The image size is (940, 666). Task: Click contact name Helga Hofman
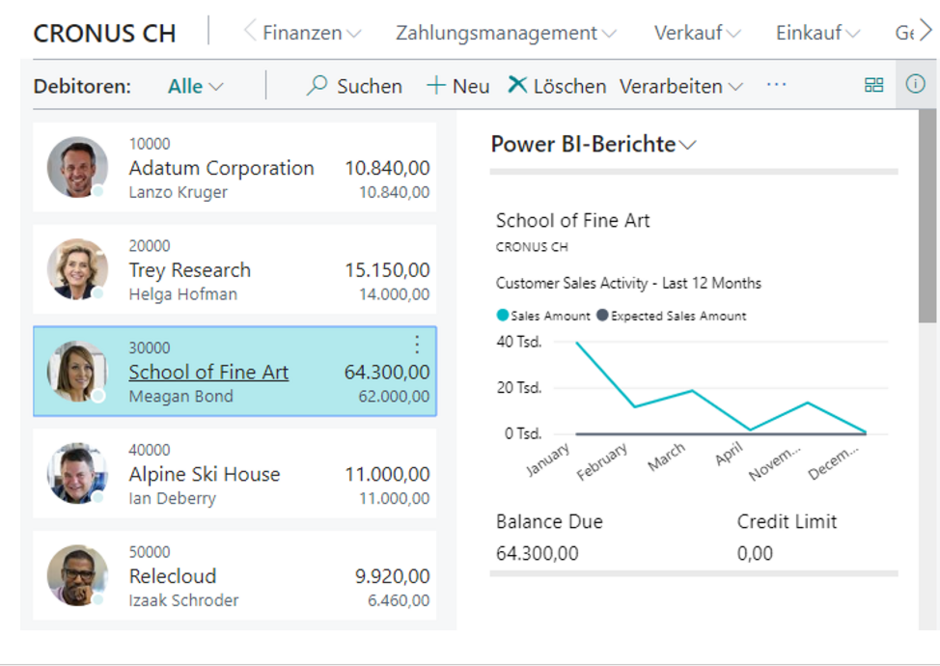pos(183,294)
